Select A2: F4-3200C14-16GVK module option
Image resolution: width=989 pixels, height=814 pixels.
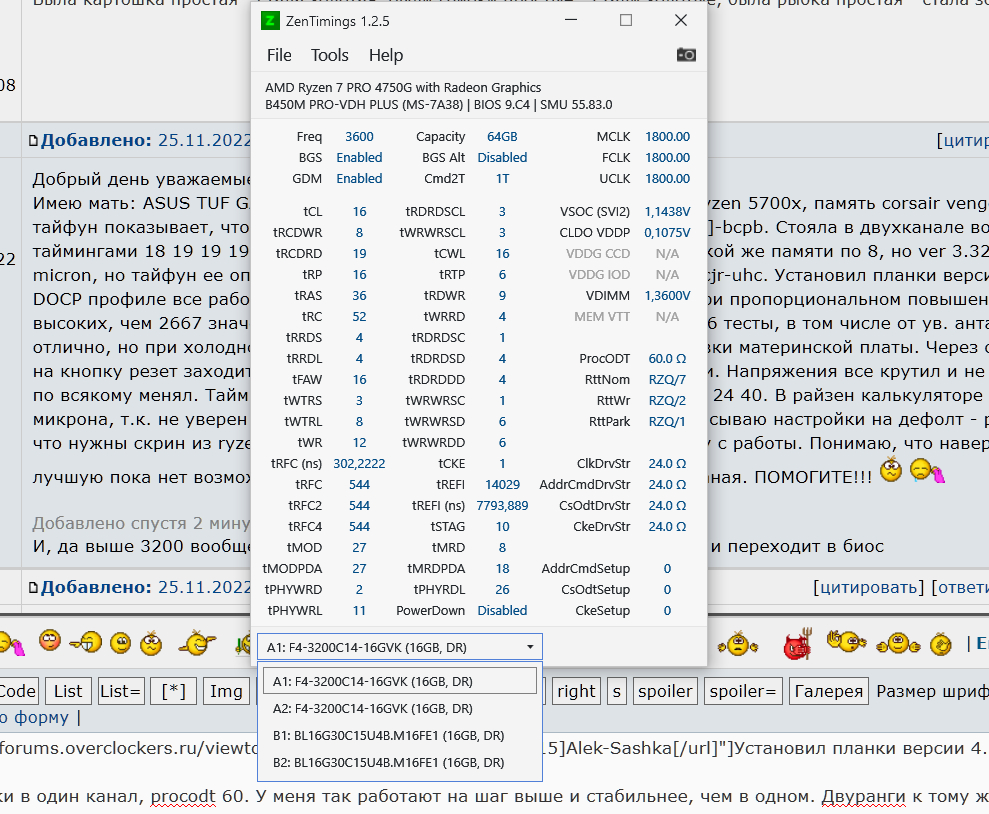(x=400, y=709)
